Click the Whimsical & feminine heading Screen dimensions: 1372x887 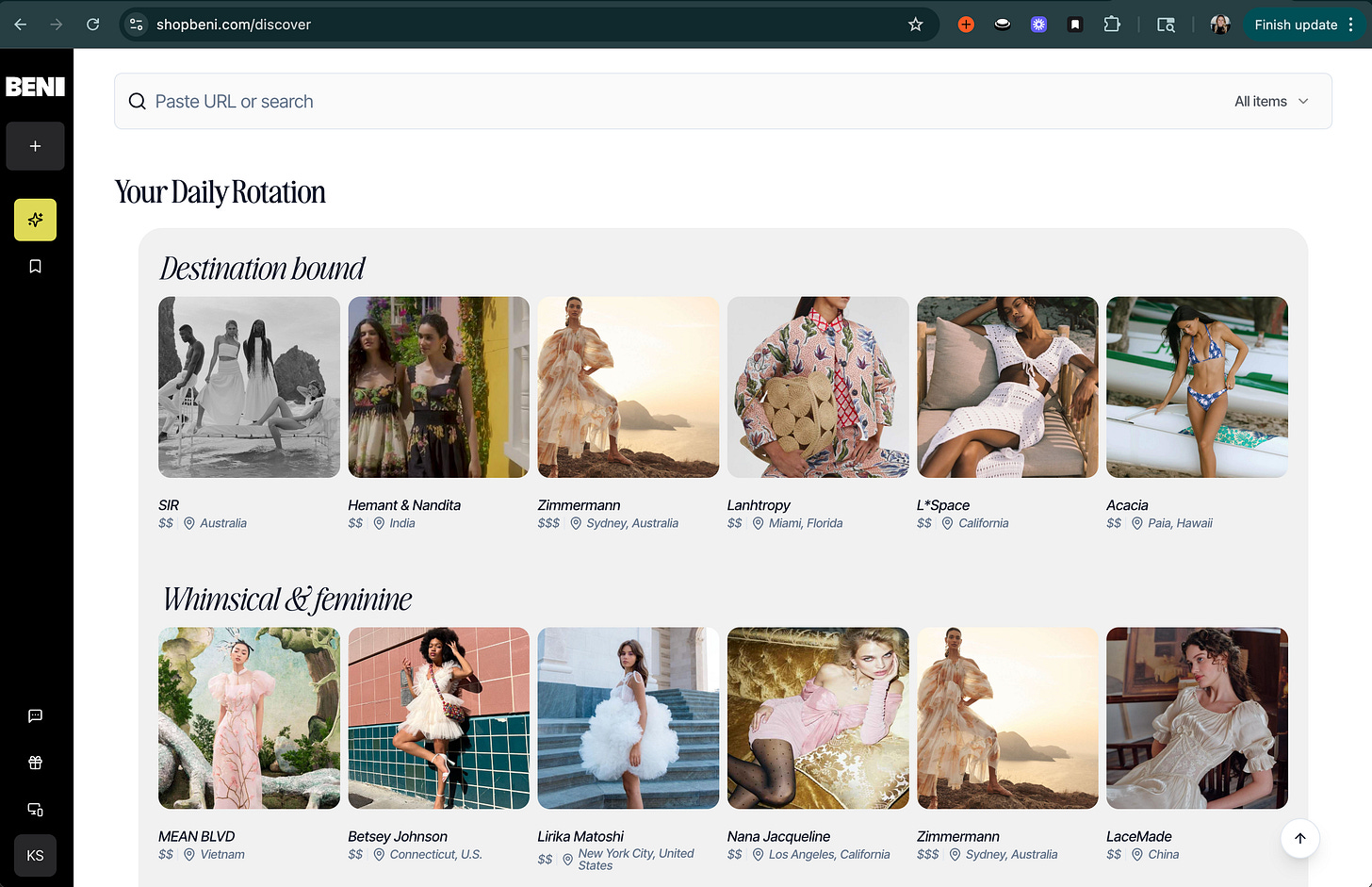[287, 600]
